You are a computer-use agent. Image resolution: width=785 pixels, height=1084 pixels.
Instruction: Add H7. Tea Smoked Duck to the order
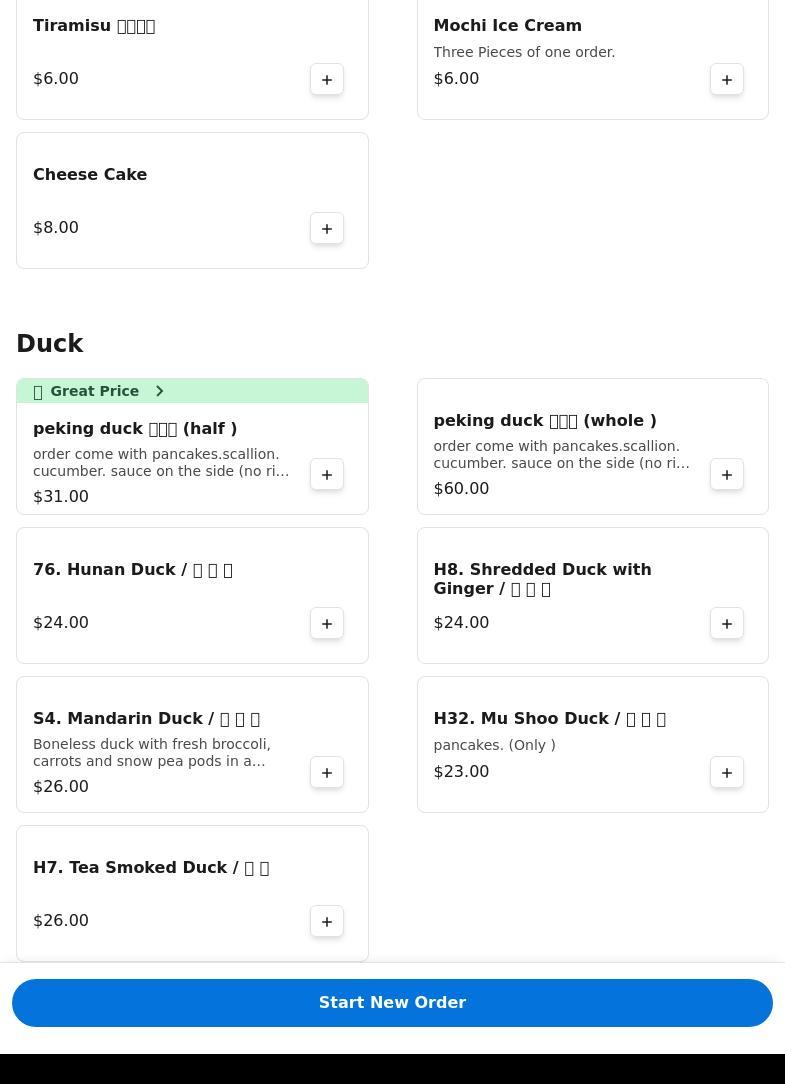click(x=327, y=921)
